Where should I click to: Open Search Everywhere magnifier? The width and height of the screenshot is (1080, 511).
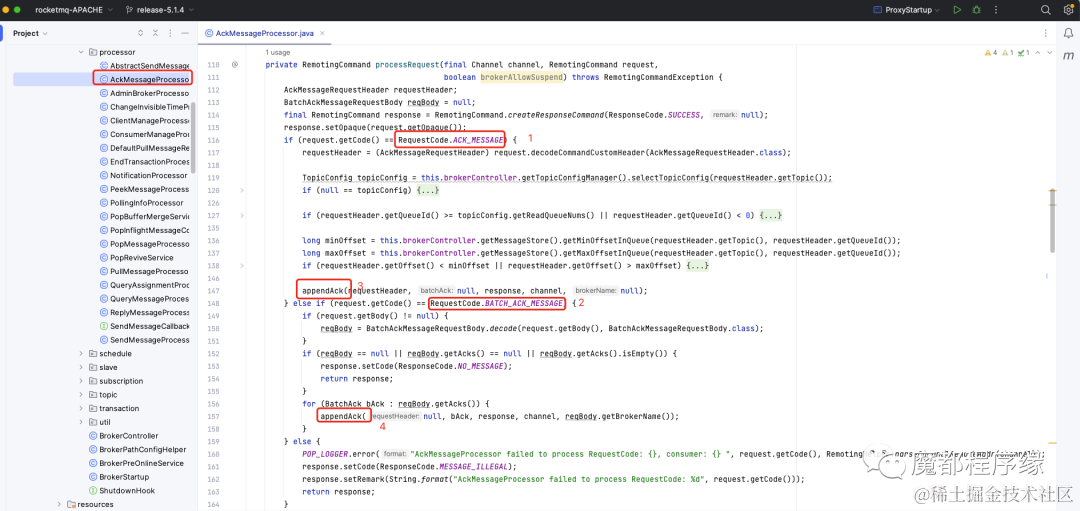click(x=1046, y=10)
